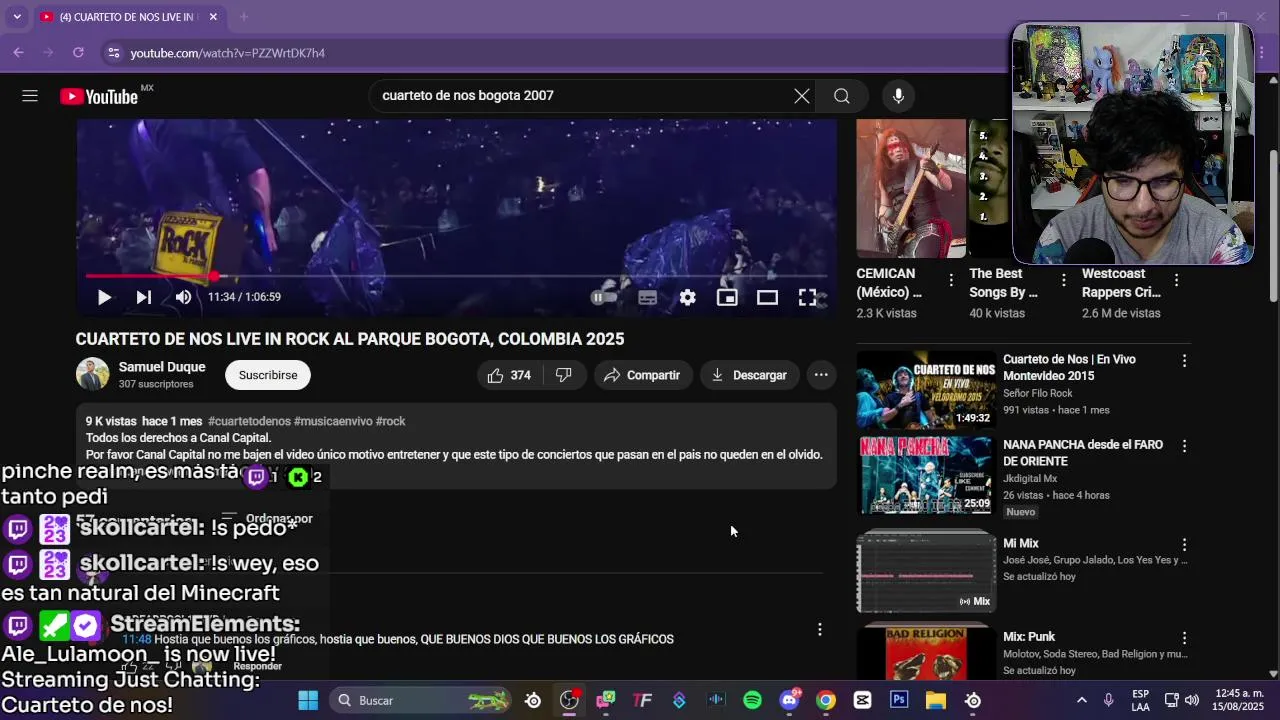This screenshot has width=1280, height=720.
Task: Open File Explorer from the taskbar
Action: tap(936, 700)
